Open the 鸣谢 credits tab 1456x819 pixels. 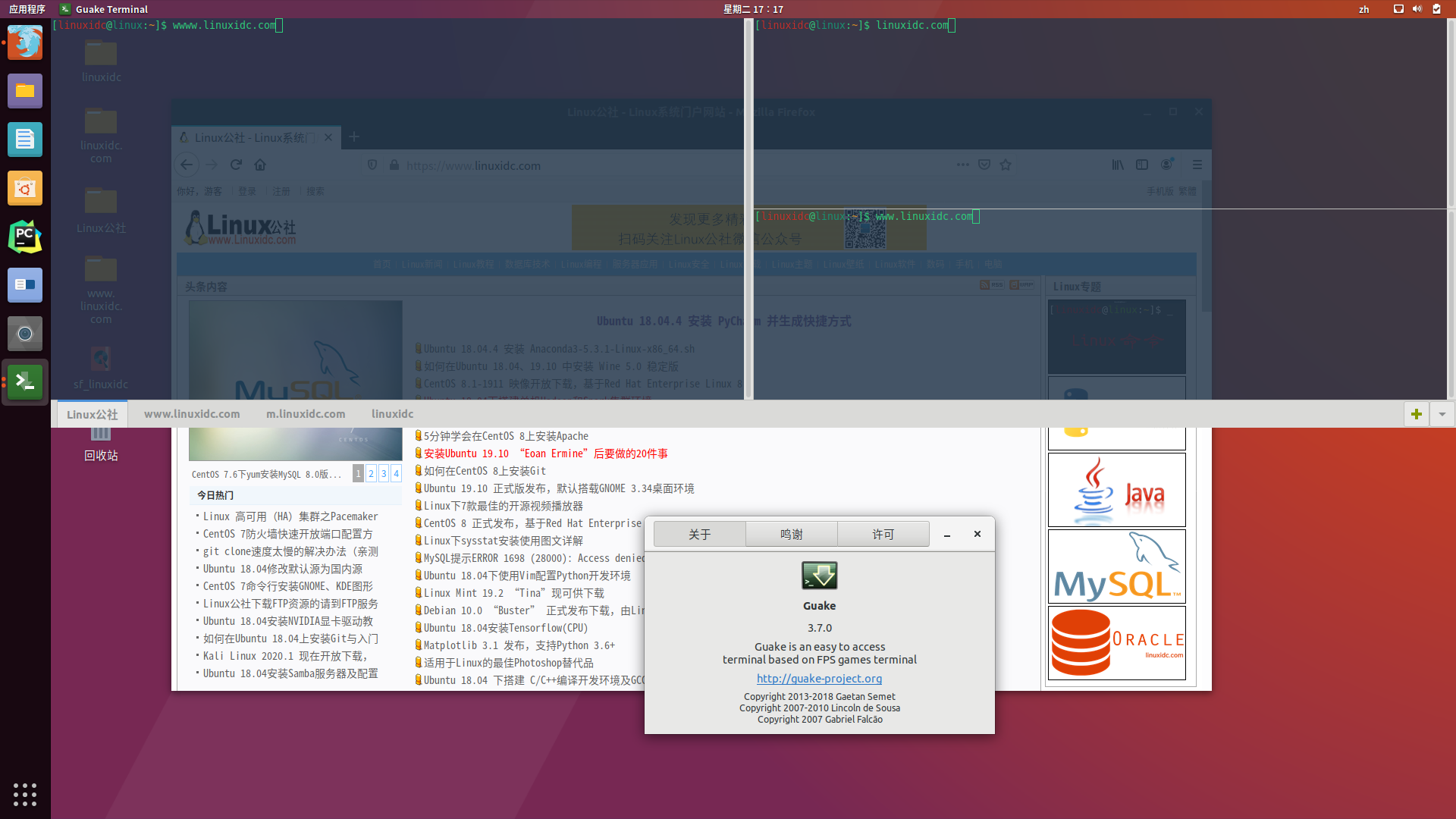point(792,535)
